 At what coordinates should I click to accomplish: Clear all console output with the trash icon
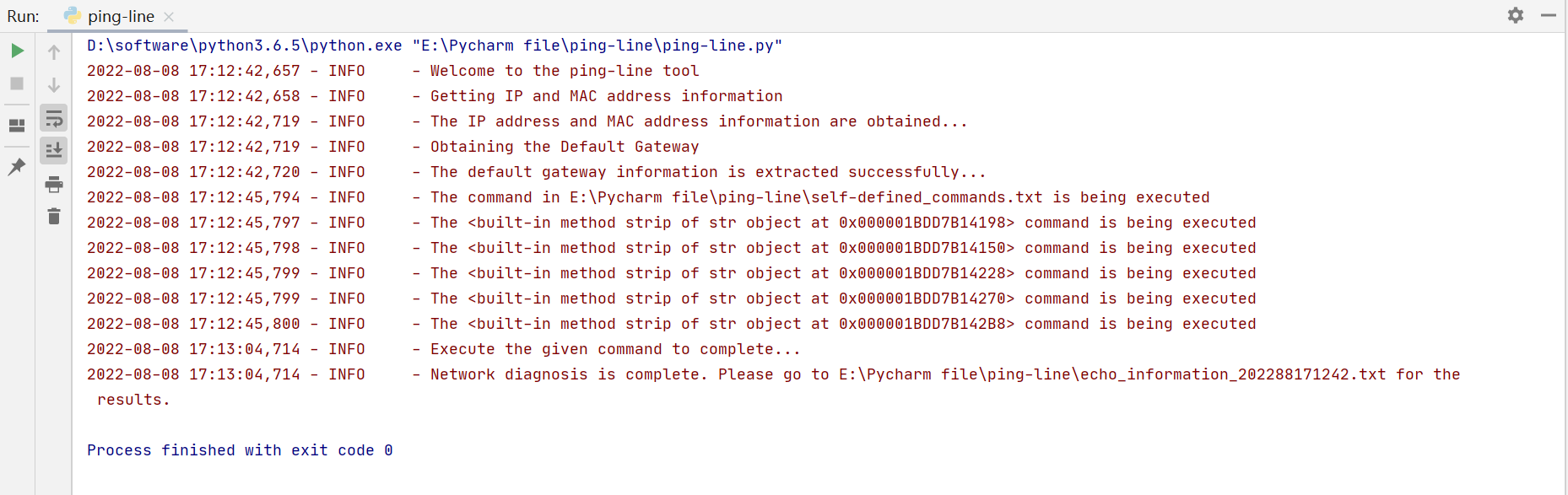tap(53, 217)
